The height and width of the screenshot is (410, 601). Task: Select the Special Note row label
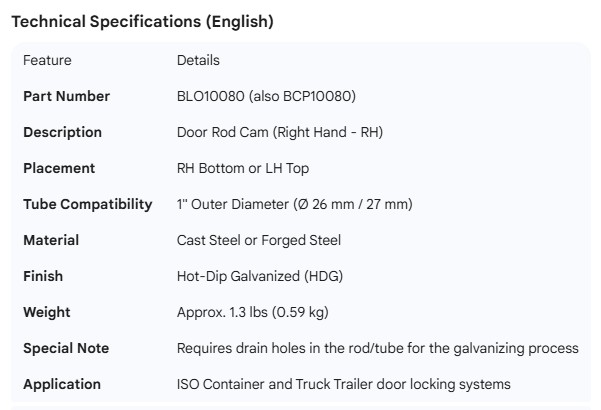click(66, 348)
